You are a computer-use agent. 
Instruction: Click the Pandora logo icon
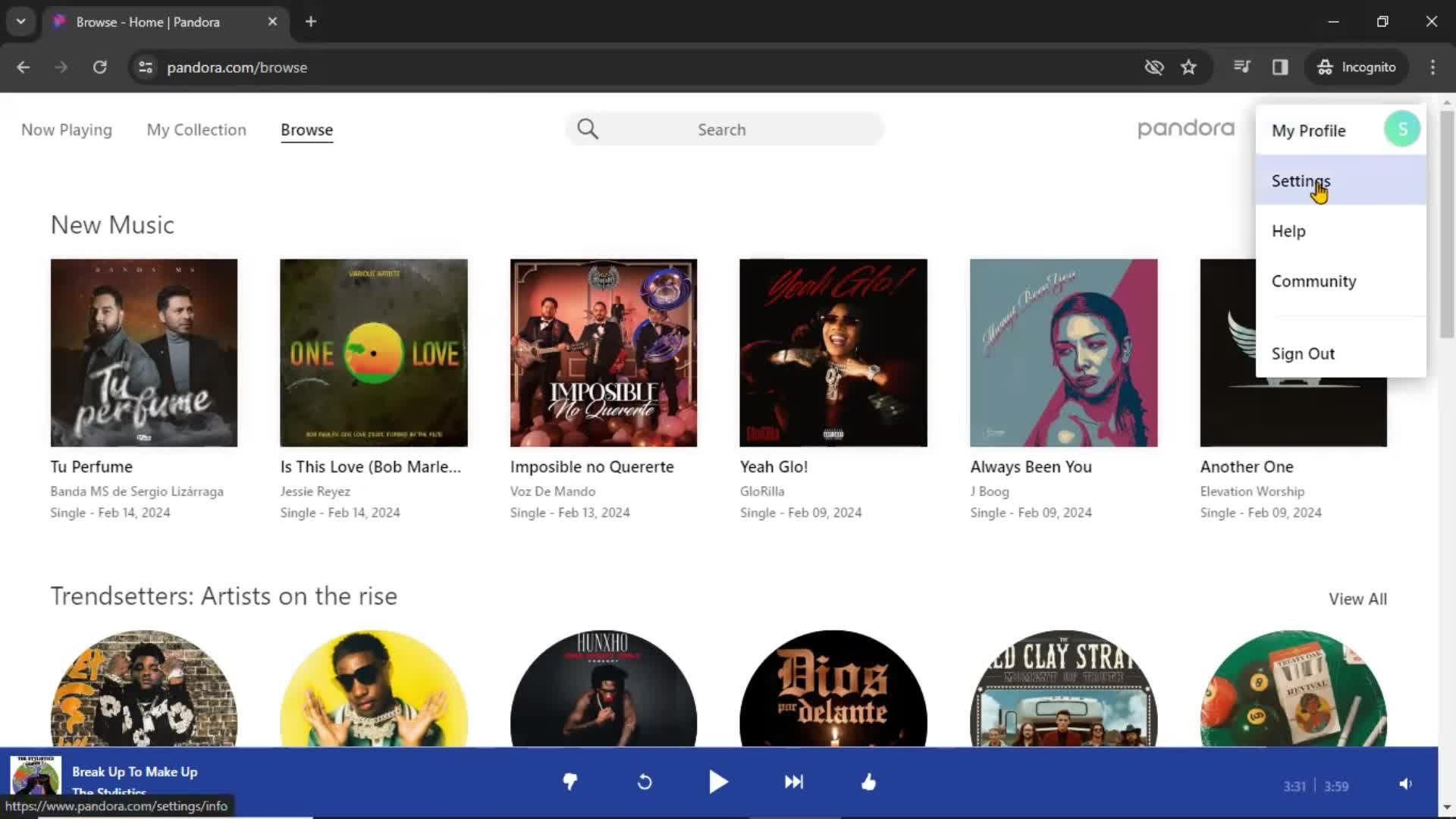tap(1185, 128)
